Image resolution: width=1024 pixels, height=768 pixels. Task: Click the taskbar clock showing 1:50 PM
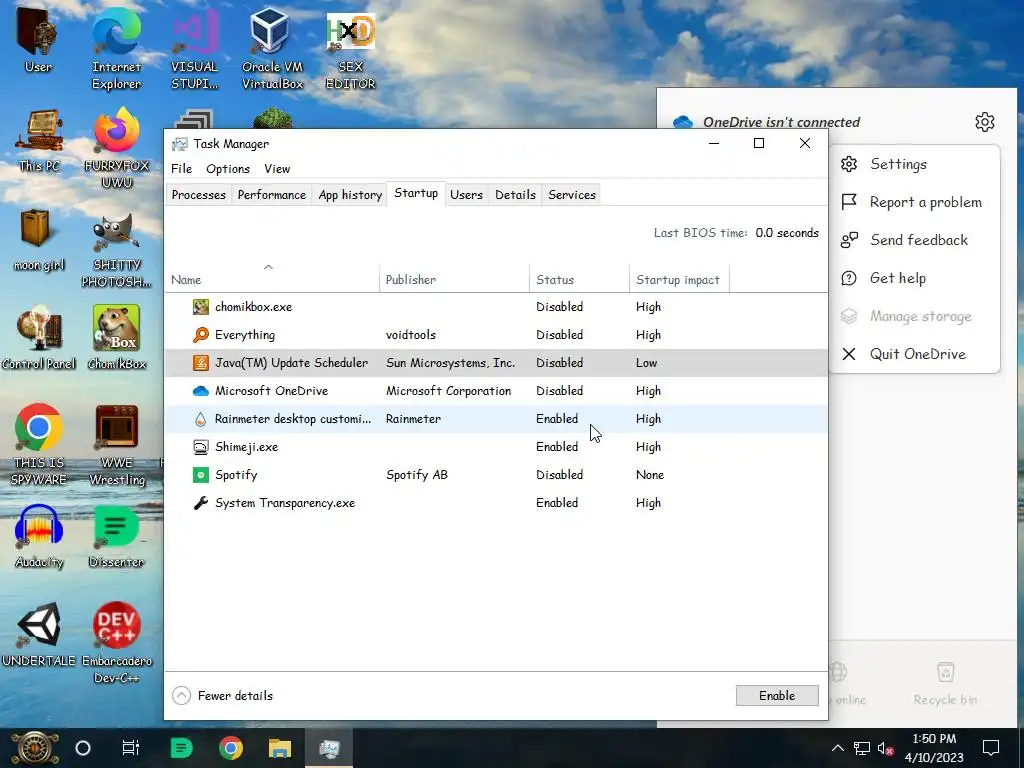pyautogui.click(x=934, y=748)
